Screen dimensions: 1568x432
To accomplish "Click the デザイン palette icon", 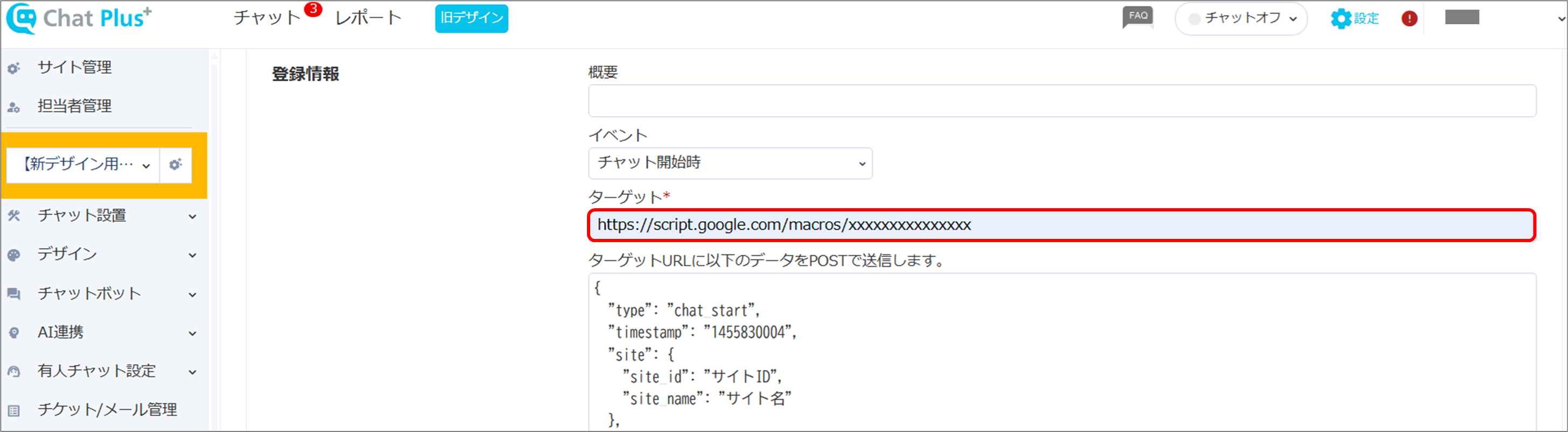I will 14,254.
